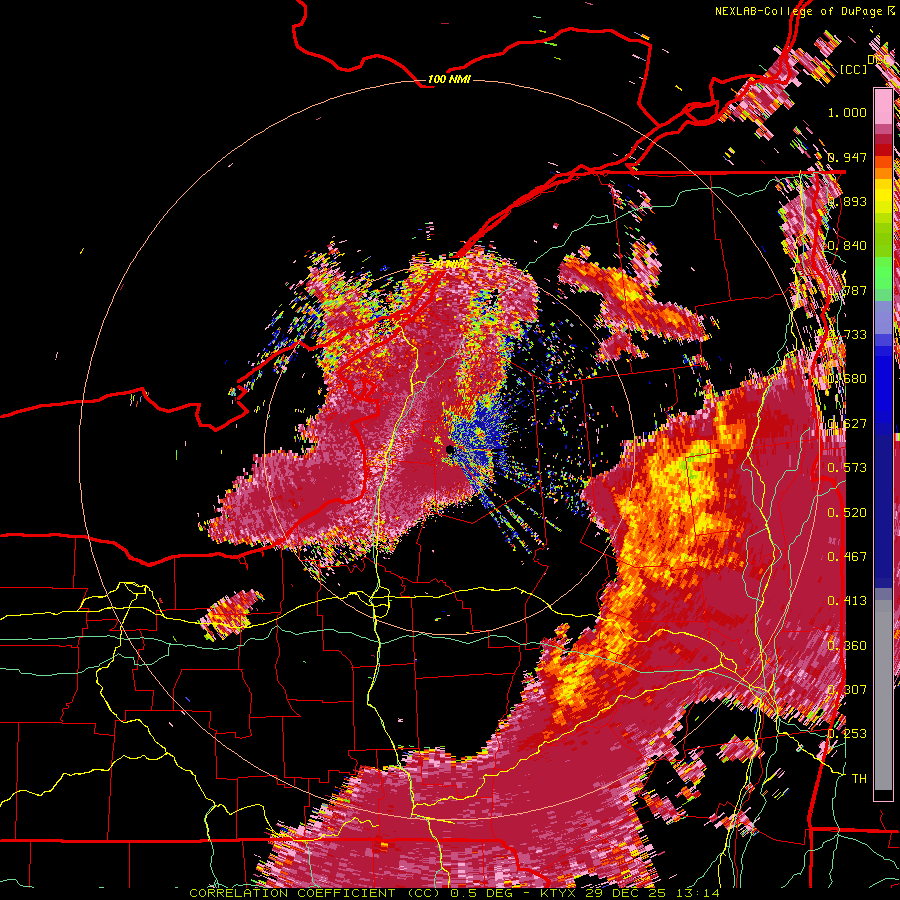Click the 0.360 scale value
Screen dimensions: 900x900
[847, 646]
